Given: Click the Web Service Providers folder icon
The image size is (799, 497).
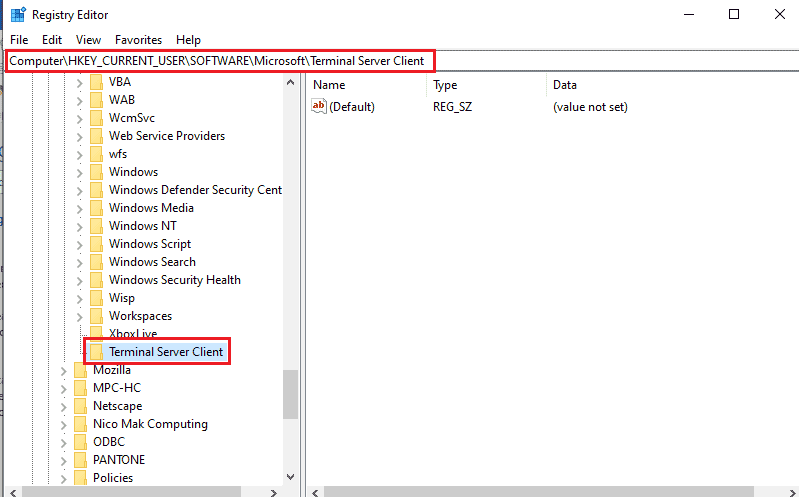Looking at the screenshot, I should coord(96,136).
